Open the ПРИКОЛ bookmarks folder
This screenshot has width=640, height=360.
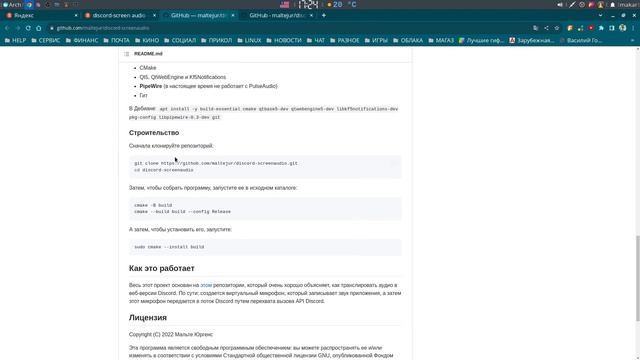(x=217, y=40)
